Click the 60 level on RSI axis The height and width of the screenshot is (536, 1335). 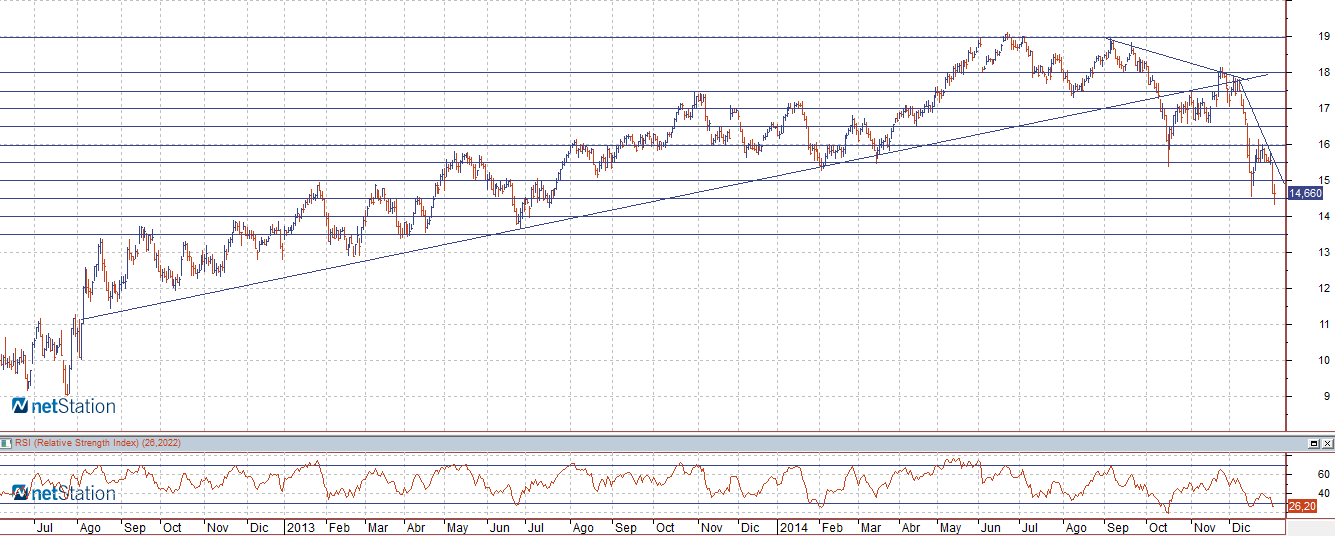(1323, 474)
